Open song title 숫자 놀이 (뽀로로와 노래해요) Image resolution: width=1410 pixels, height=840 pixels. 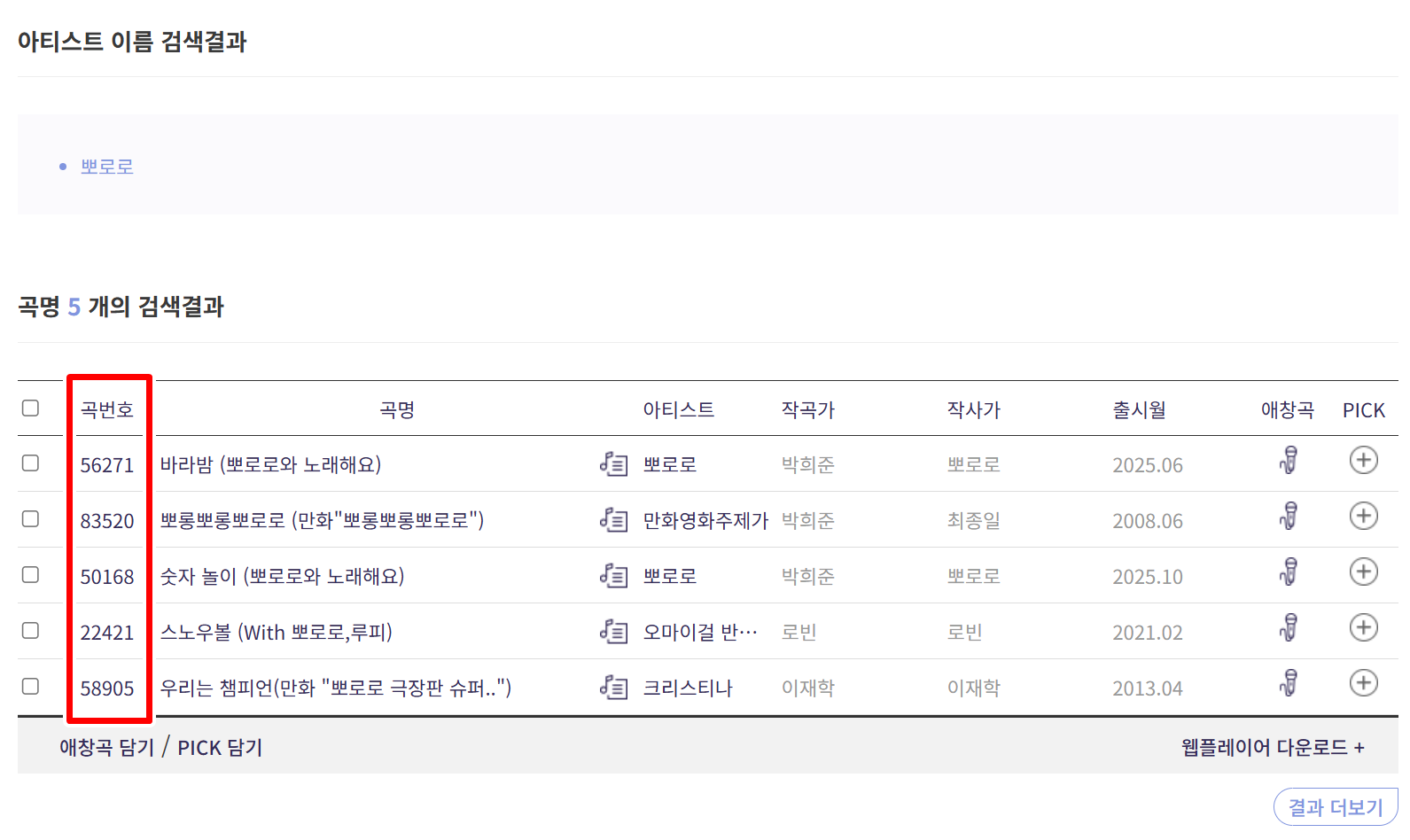(282, 576)
